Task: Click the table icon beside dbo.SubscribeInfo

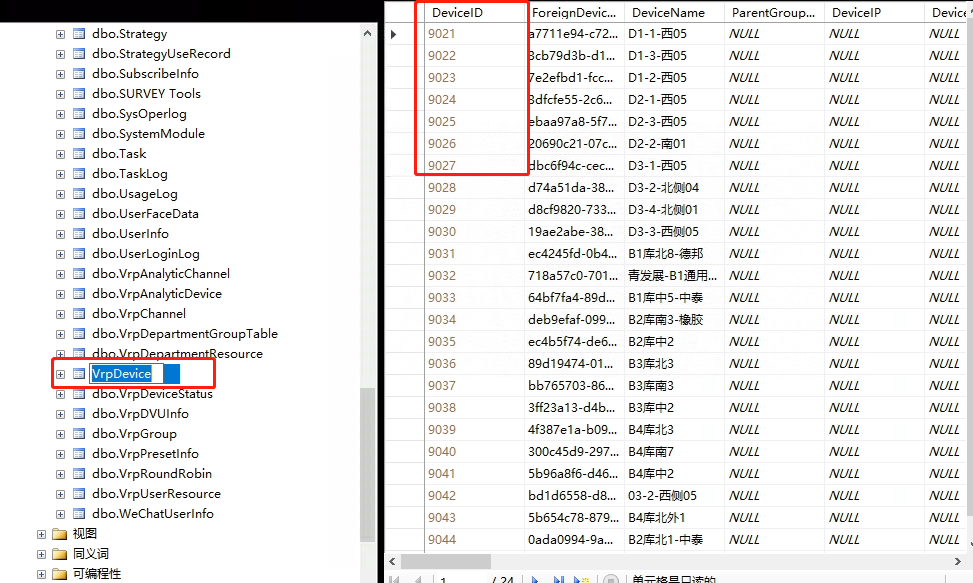Action: pyautogui.click(x=79, y=74)
